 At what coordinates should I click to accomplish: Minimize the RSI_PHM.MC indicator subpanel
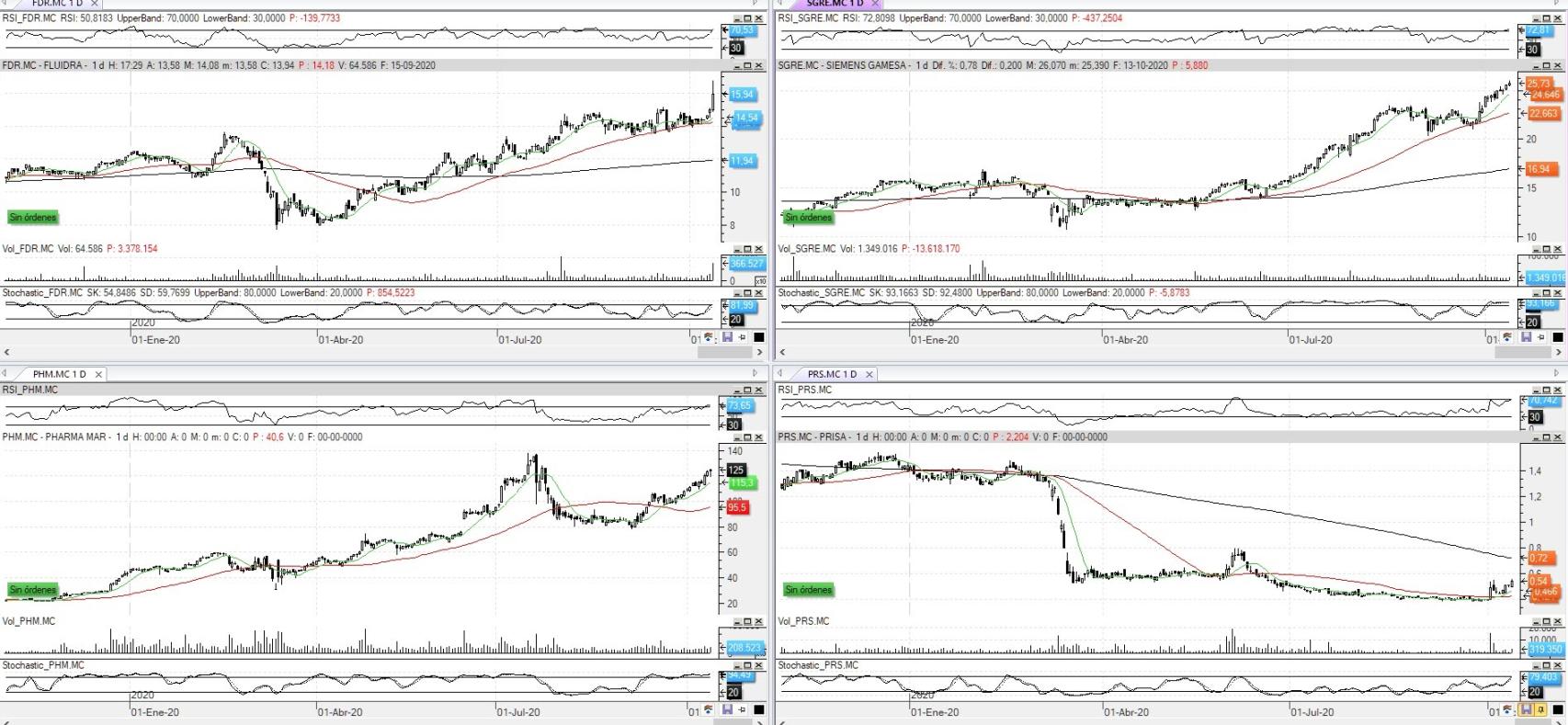(736, 390)
